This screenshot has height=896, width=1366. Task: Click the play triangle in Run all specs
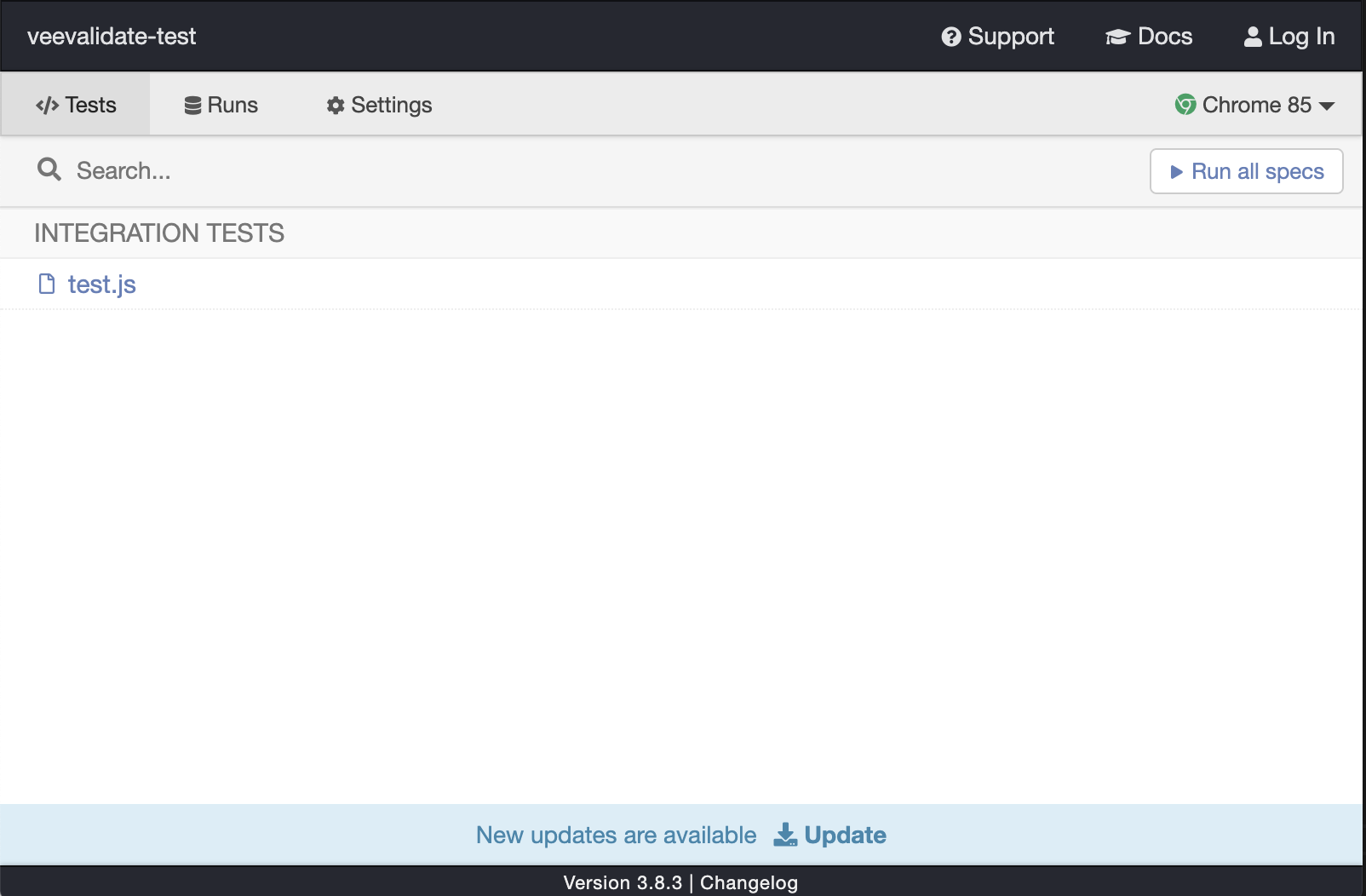click(x=1176, y=172)
